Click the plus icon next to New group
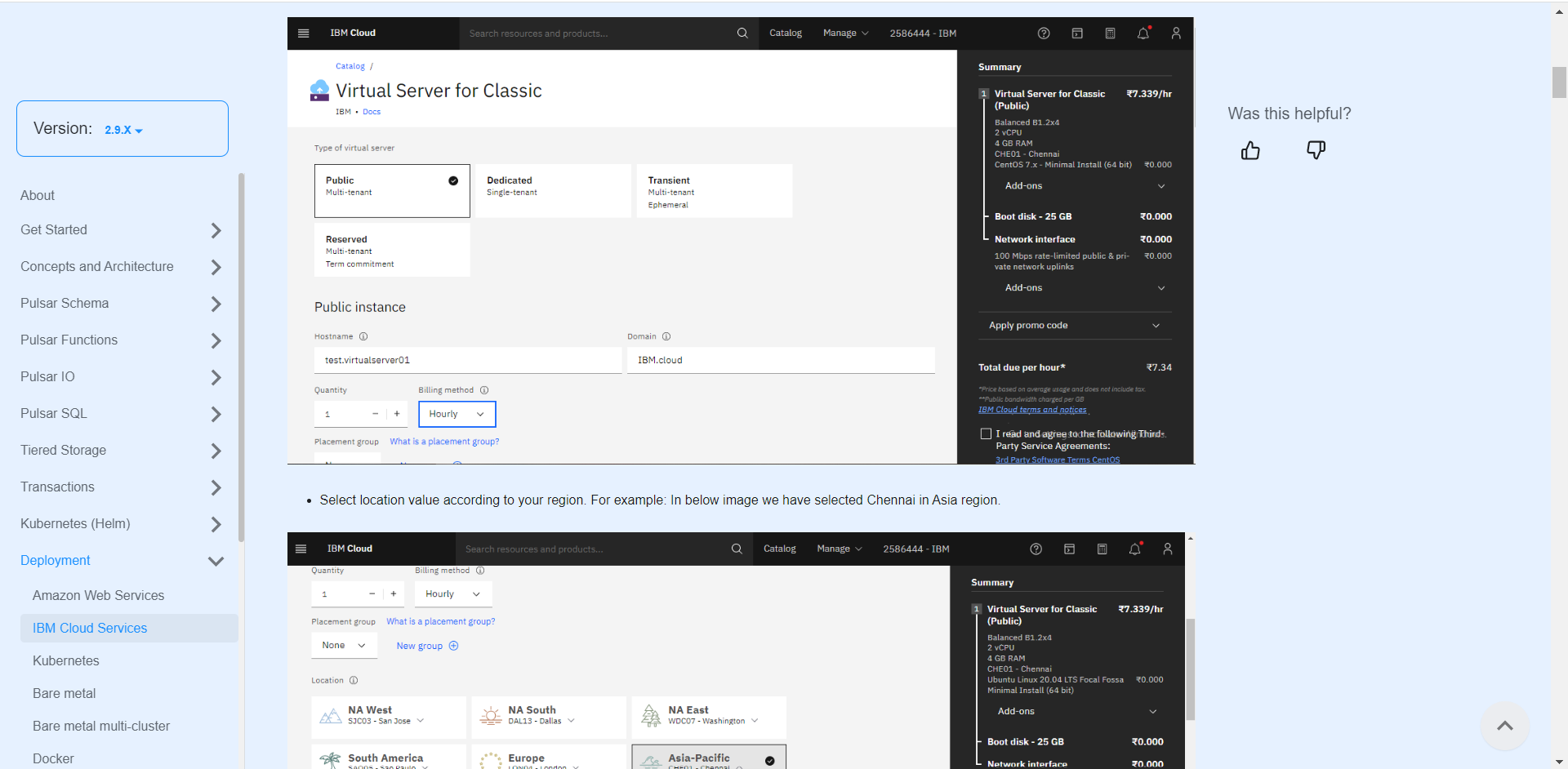The image size is (1568, 769). point(454,646)
